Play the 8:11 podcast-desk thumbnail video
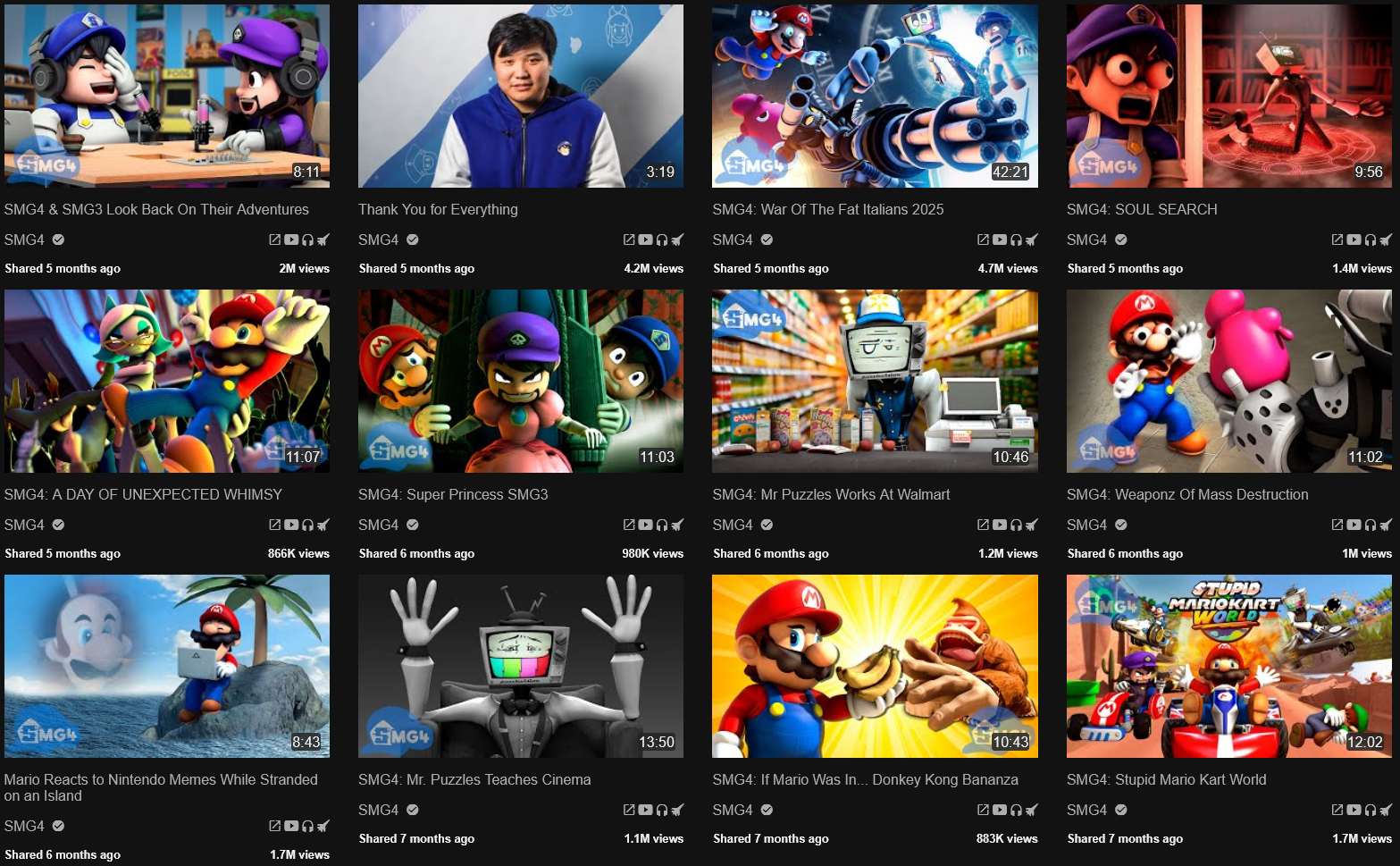The width and height of the screenshot is (1400, 866). tap(167, 96)
